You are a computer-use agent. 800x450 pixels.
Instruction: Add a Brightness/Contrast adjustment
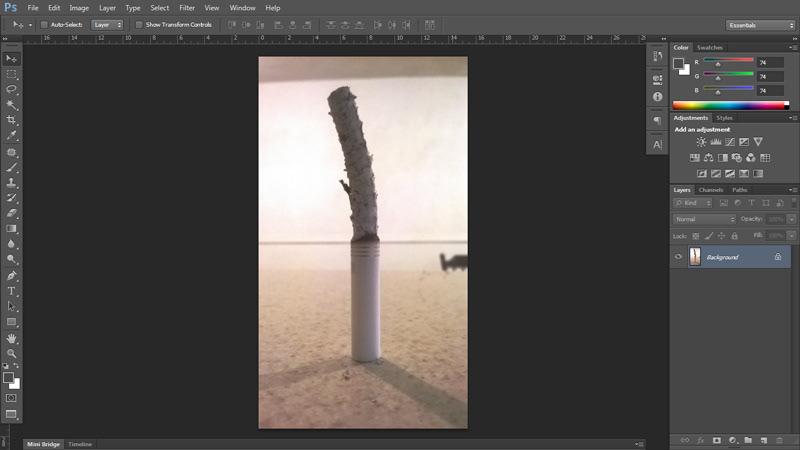(x=701, y=142)
